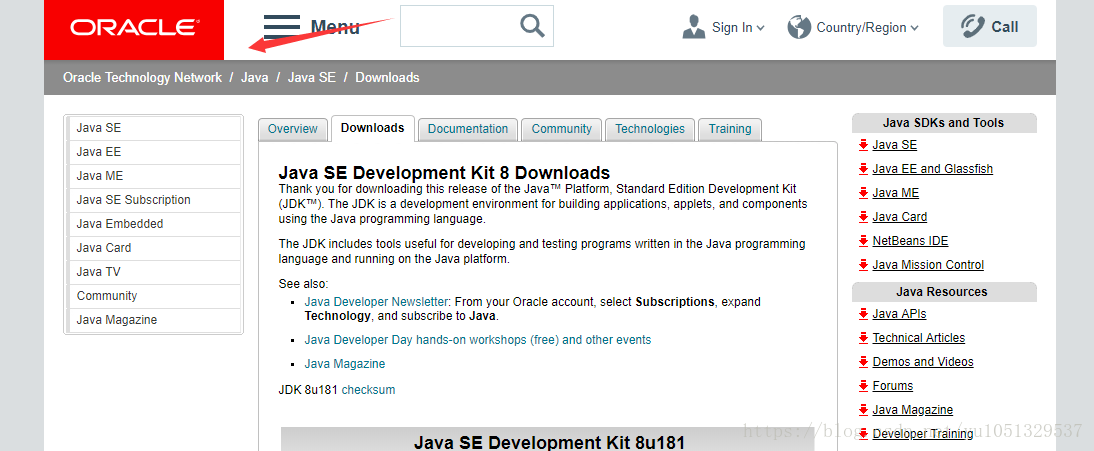
Task: Open the JDK 8u181 checksum link
Action: [x=368, y=390]
